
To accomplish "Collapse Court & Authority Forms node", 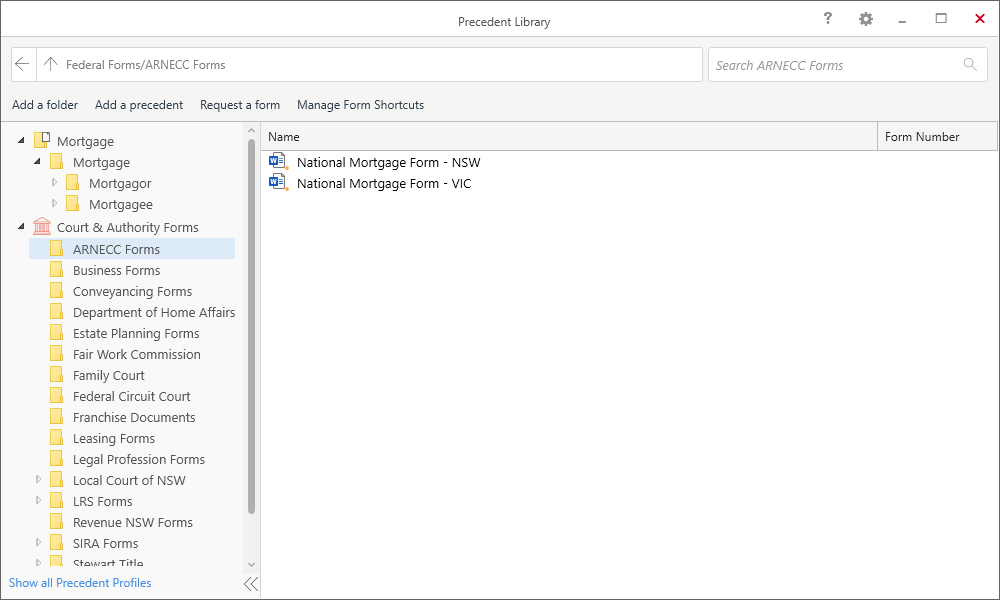I will [x=21, y=226].
